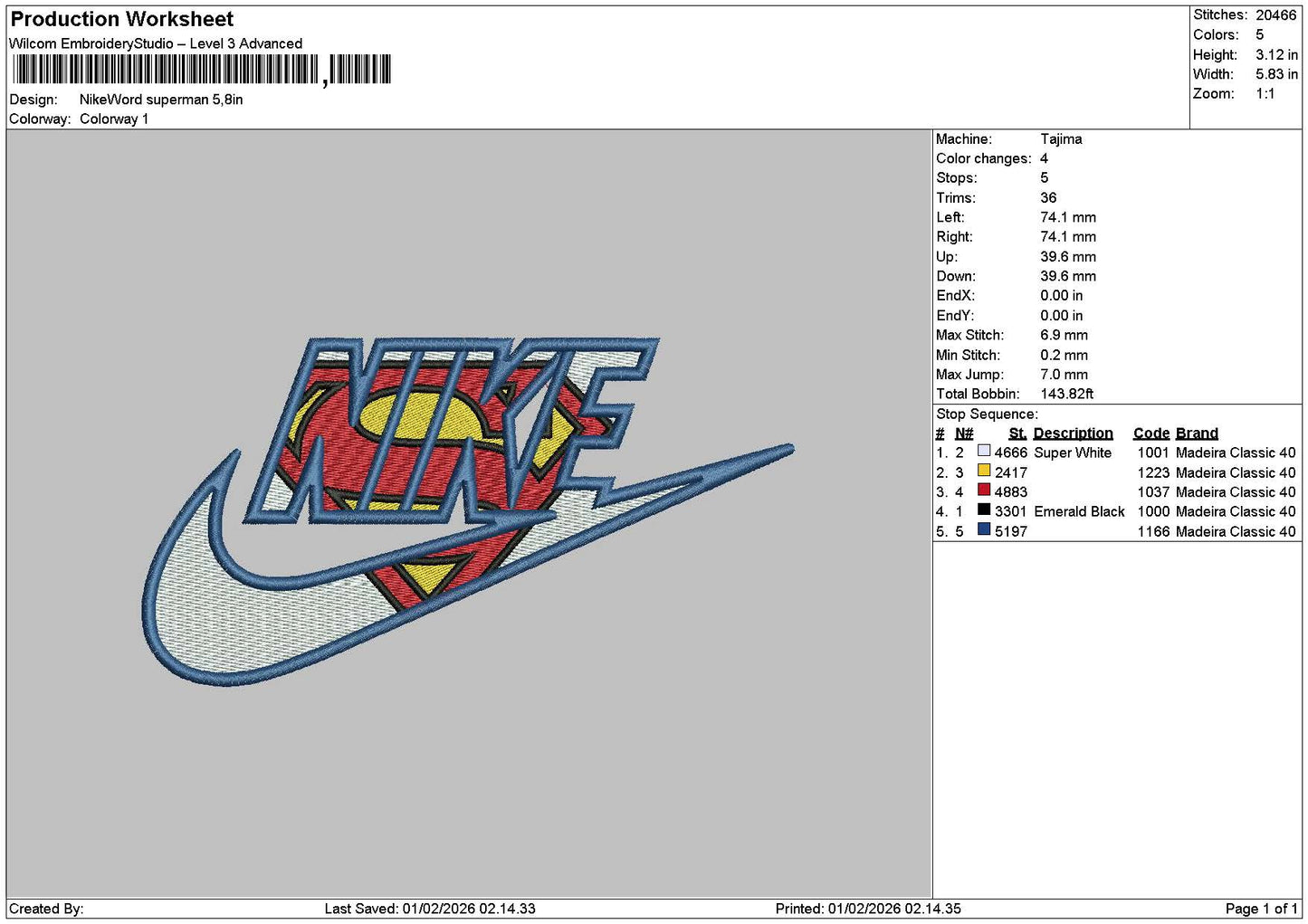Click the Left value 74.1 mm
1308x924 pixels.
(x=1068, y=218)
